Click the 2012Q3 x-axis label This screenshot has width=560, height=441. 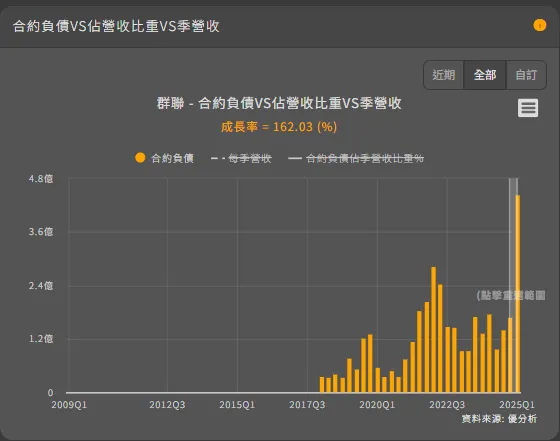click(167, 405)
